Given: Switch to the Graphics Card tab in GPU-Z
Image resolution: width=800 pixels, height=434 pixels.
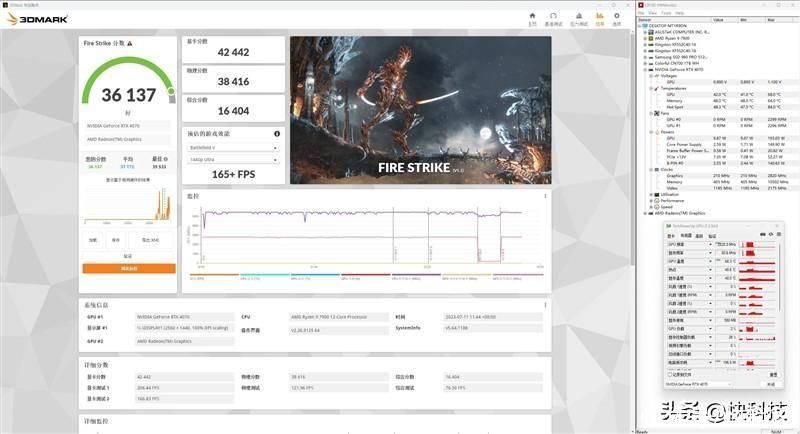Looking at the screenshot, I should point(671,236).
